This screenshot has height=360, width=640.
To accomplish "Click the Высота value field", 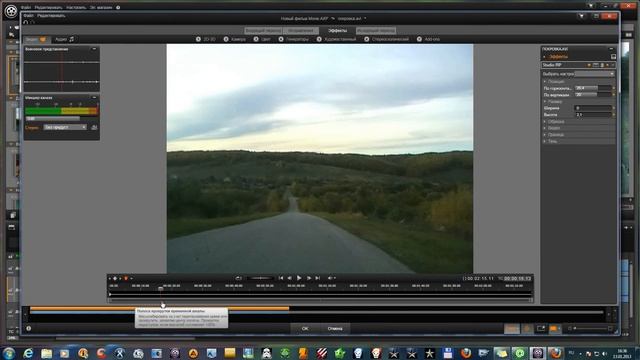I will pos(593,115).
